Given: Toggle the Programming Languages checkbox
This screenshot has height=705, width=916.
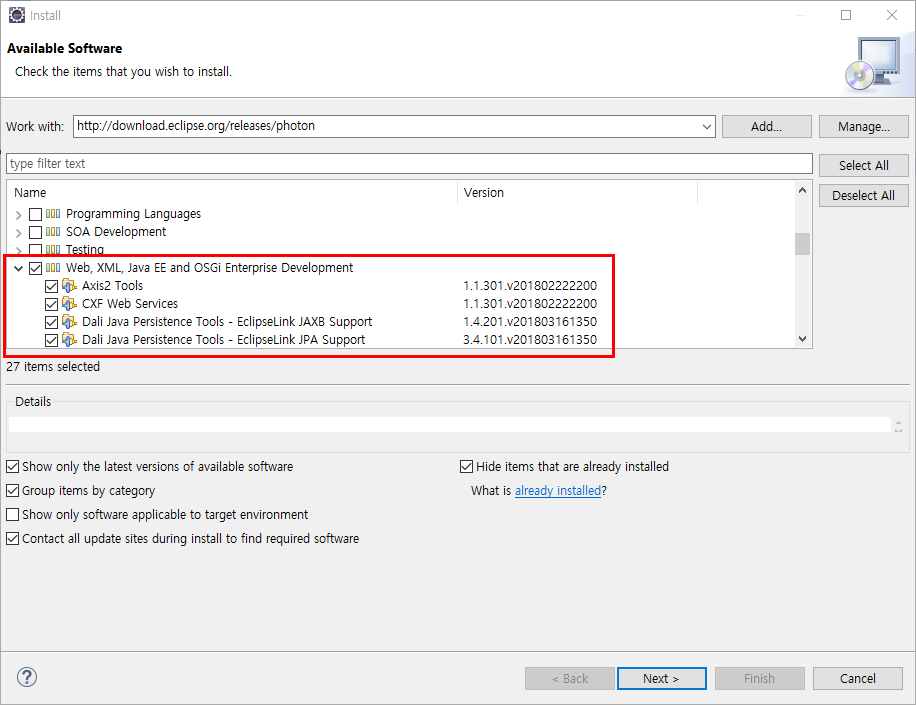Looking at the screenshot, I should [x=36, y=214].
